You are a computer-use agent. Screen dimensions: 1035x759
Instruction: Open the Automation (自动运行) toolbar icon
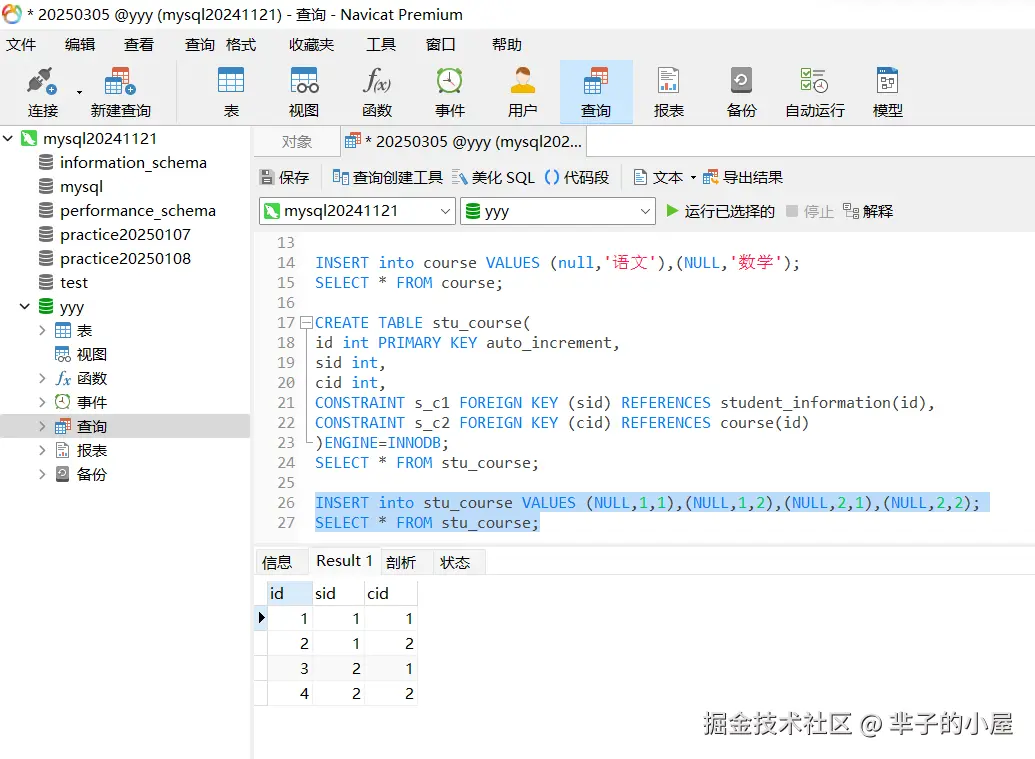click(x=815, y=81)
